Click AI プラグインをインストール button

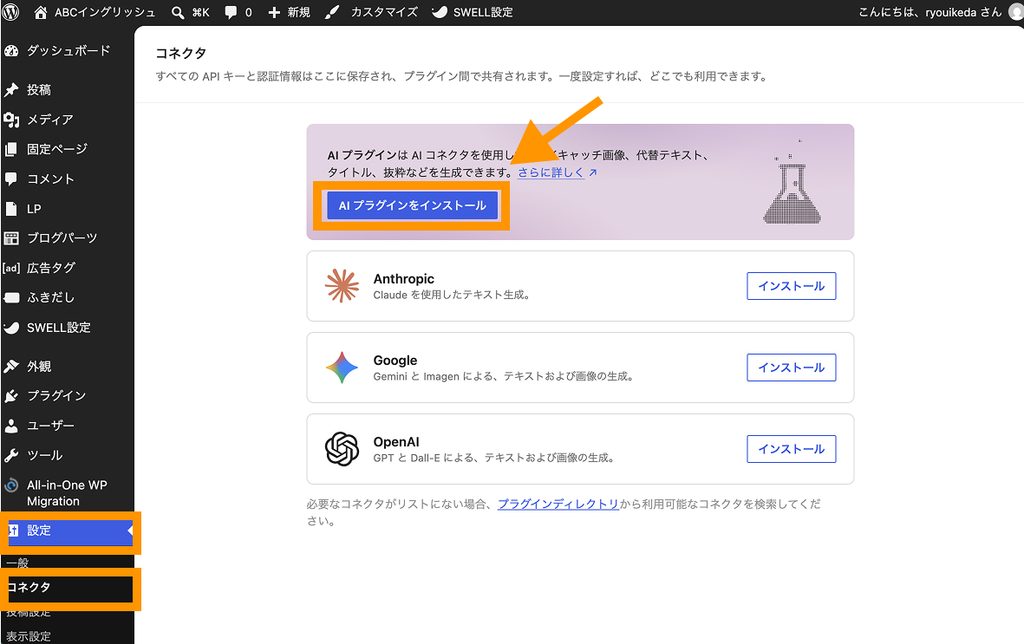click(x=412, y=205)
